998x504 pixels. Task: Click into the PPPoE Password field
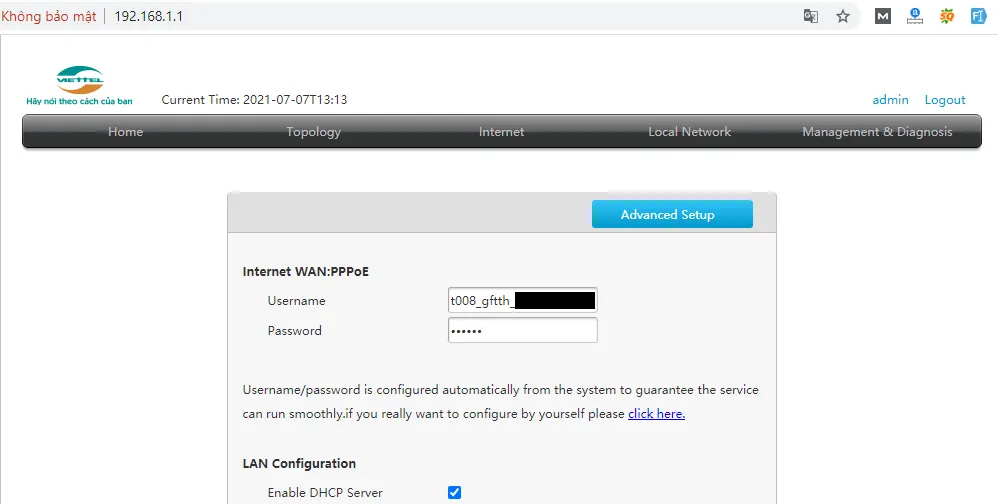[x=522, y=331]
